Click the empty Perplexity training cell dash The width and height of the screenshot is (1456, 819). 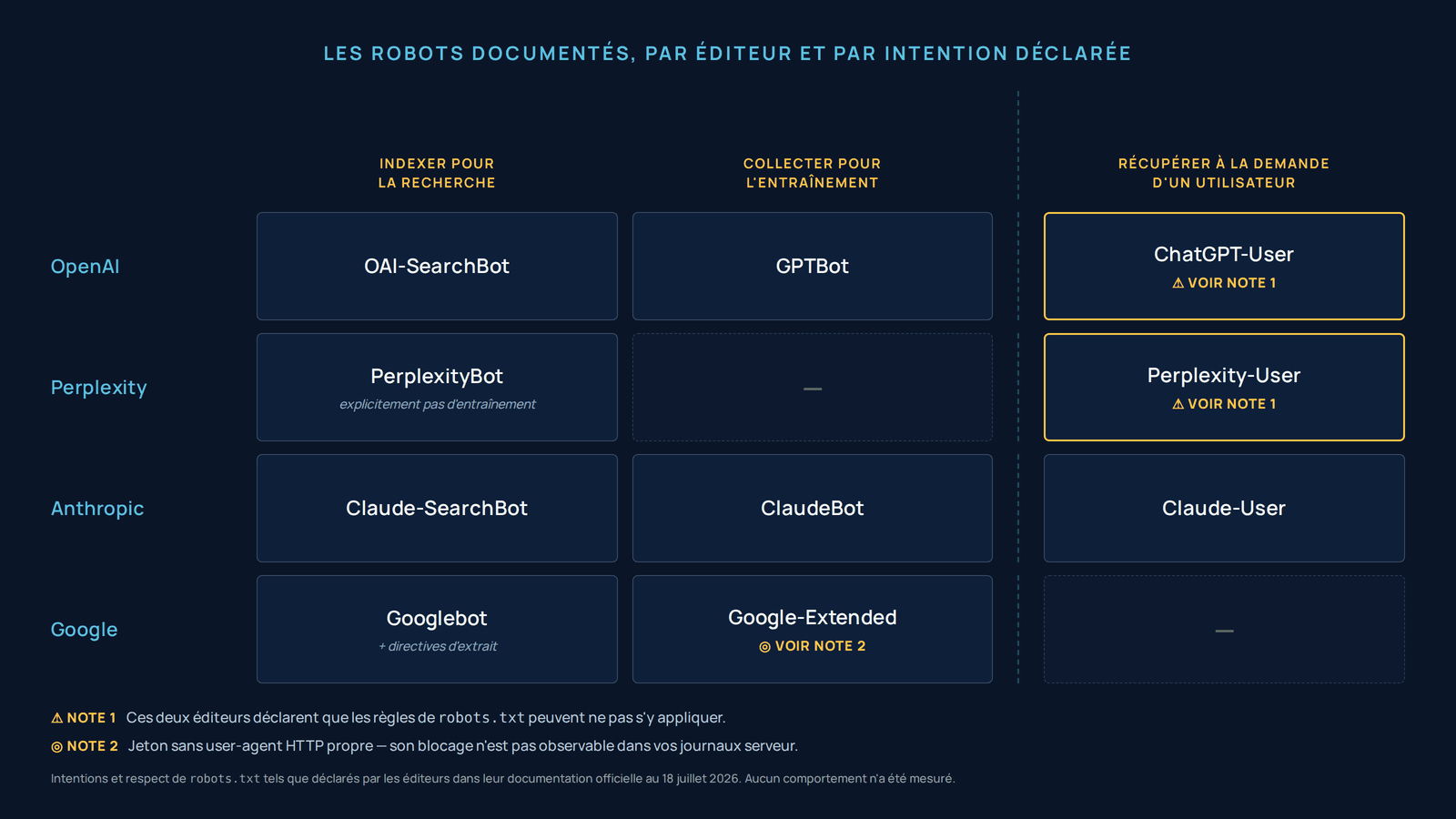click(x=813, y=389)
